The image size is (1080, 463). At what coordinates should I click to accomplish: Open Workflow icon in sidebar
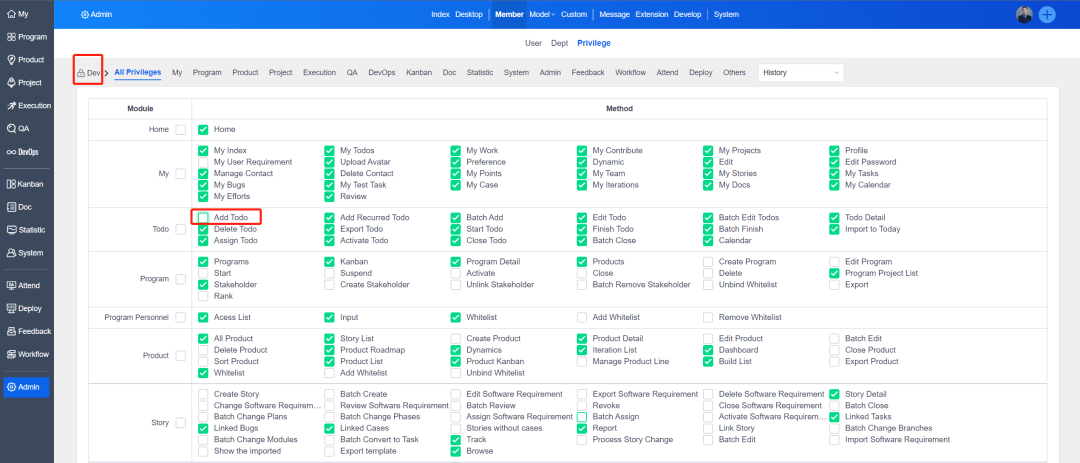[x=11, y=354]
